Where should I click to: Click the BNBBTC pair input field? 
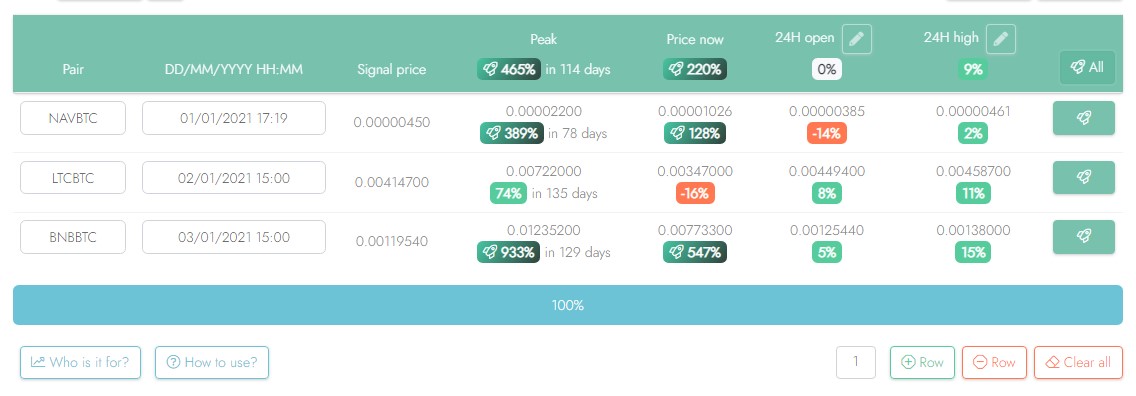[x=73, y=237]
